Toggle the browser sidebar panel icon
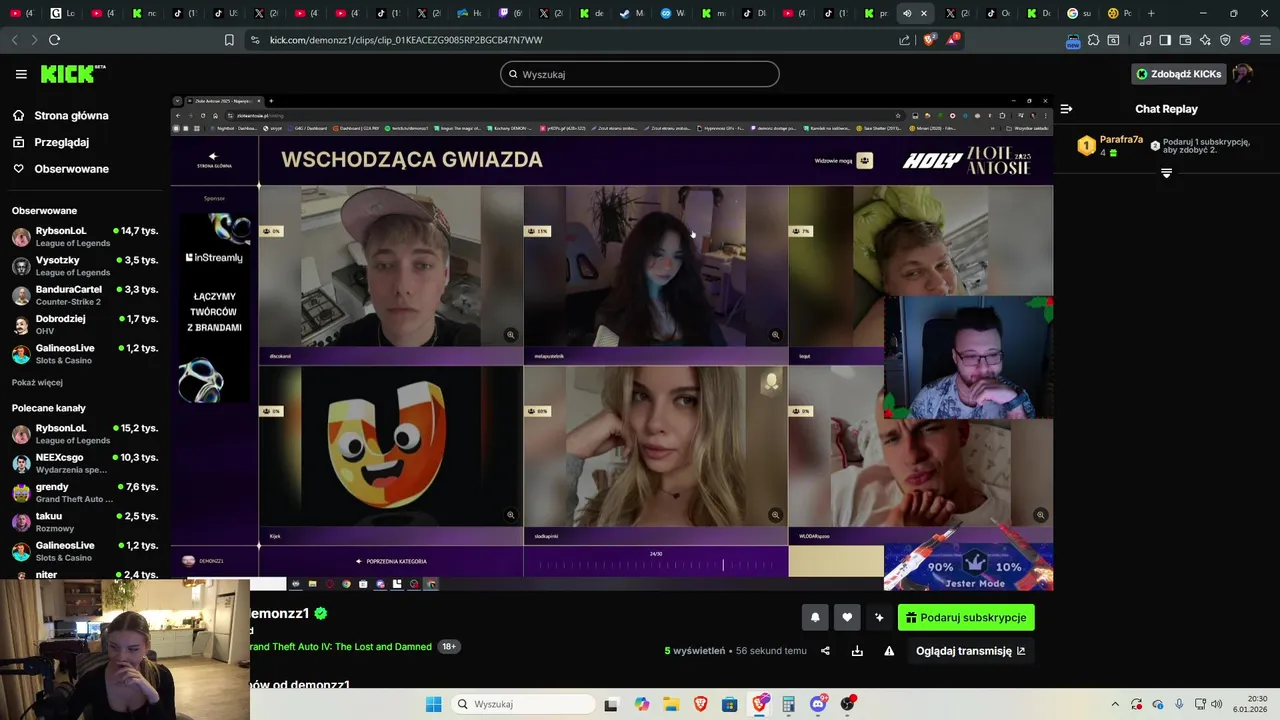 coord(1165,40)
